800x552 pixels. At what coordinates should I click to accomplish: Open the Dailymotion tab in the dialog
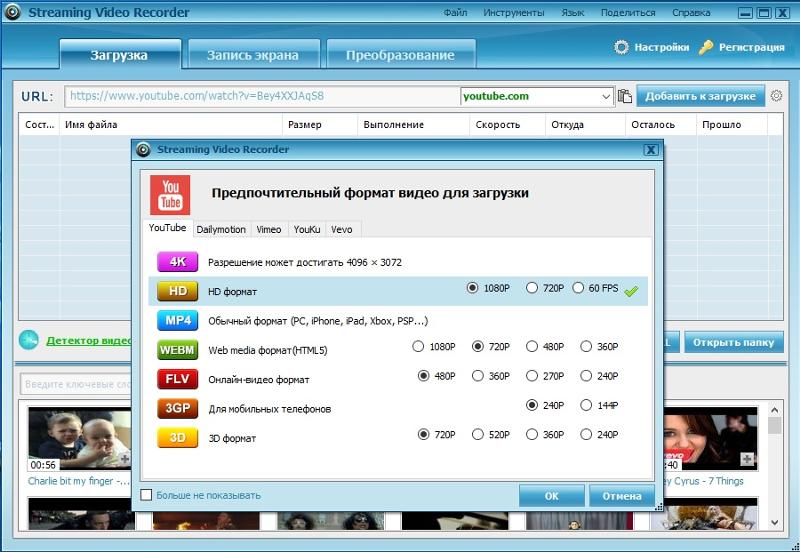[221, 229]
